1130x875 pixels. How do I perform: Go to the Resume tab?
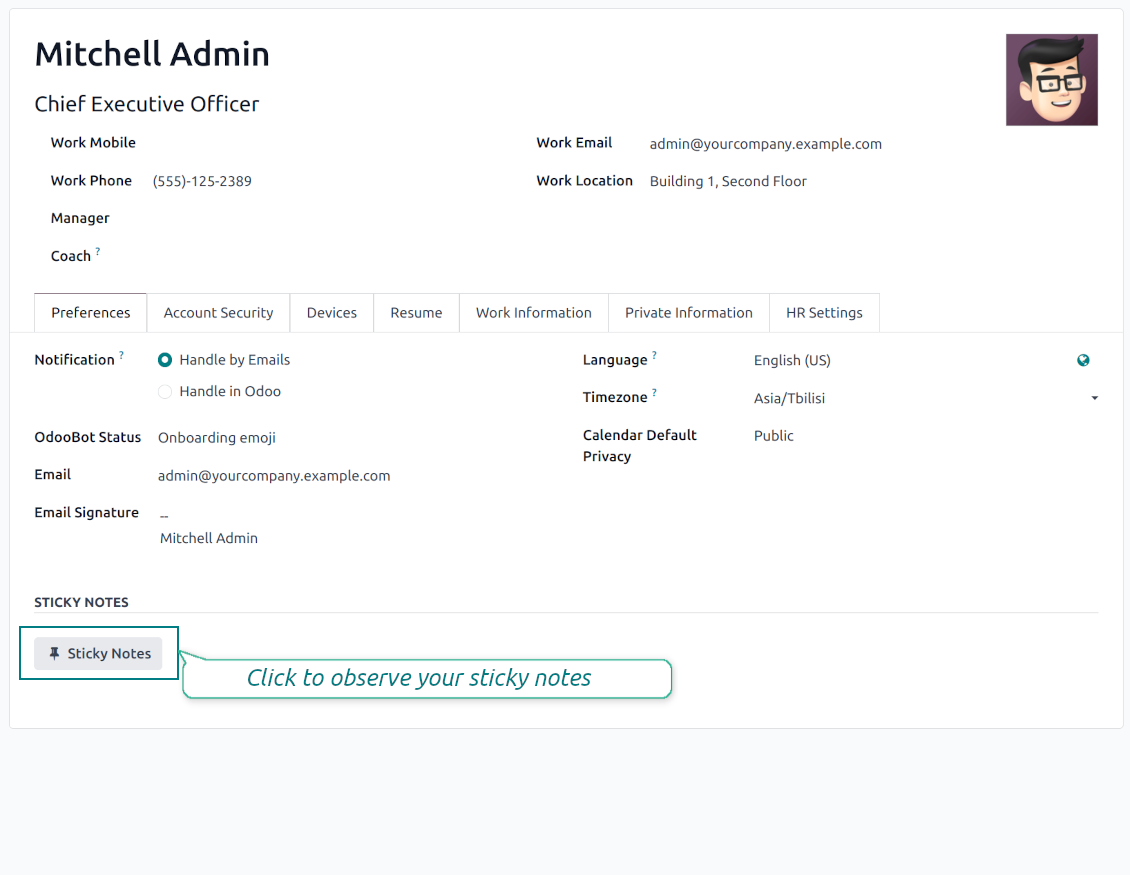click(x=416, y=313)
